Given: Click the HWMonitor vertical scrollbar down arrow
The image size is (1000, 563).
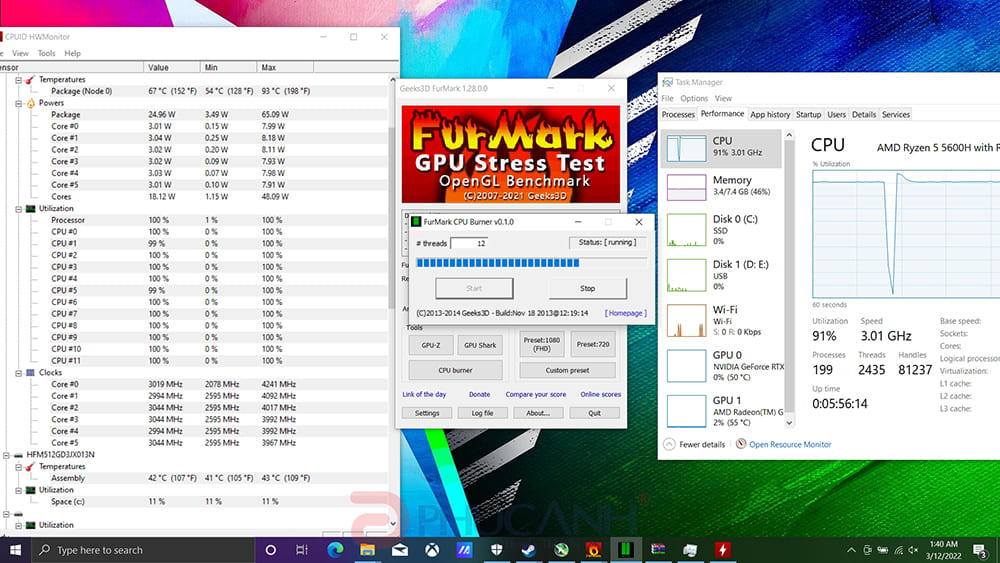Looking at the screenshot, I should [x=393, y=523].
